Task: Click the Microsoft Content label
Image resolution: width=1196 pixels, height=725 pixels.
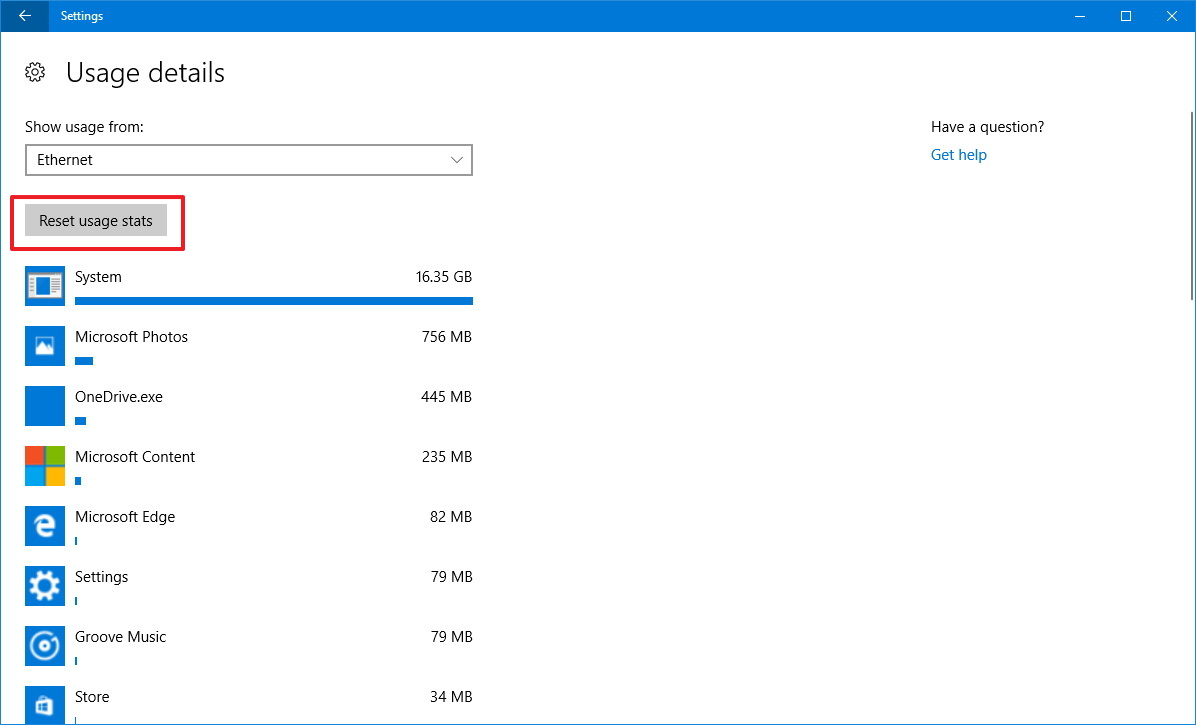Action: (x=135, y=457)
